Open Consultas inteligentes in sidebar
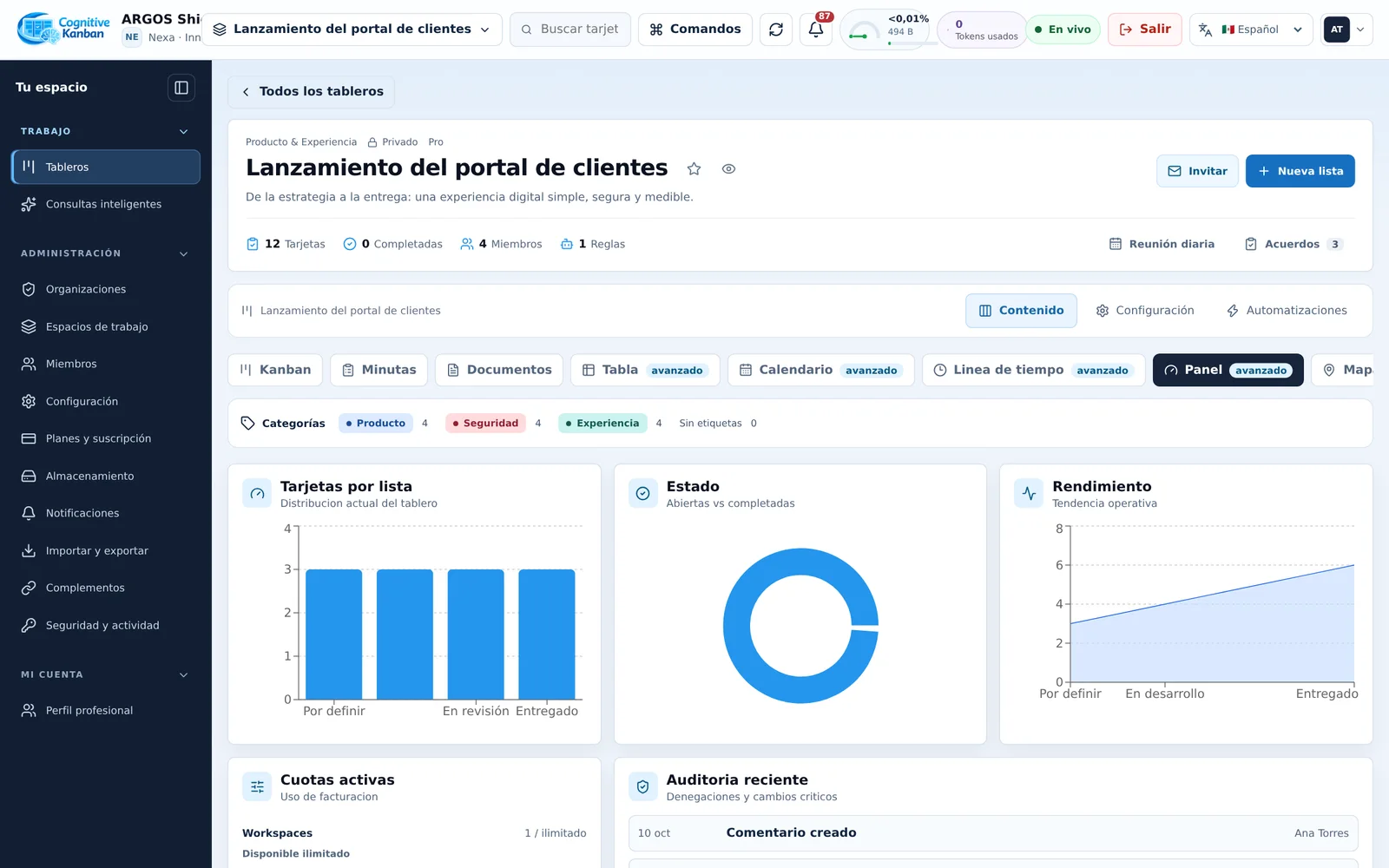 pyautogui.click(x=106, y=204)
